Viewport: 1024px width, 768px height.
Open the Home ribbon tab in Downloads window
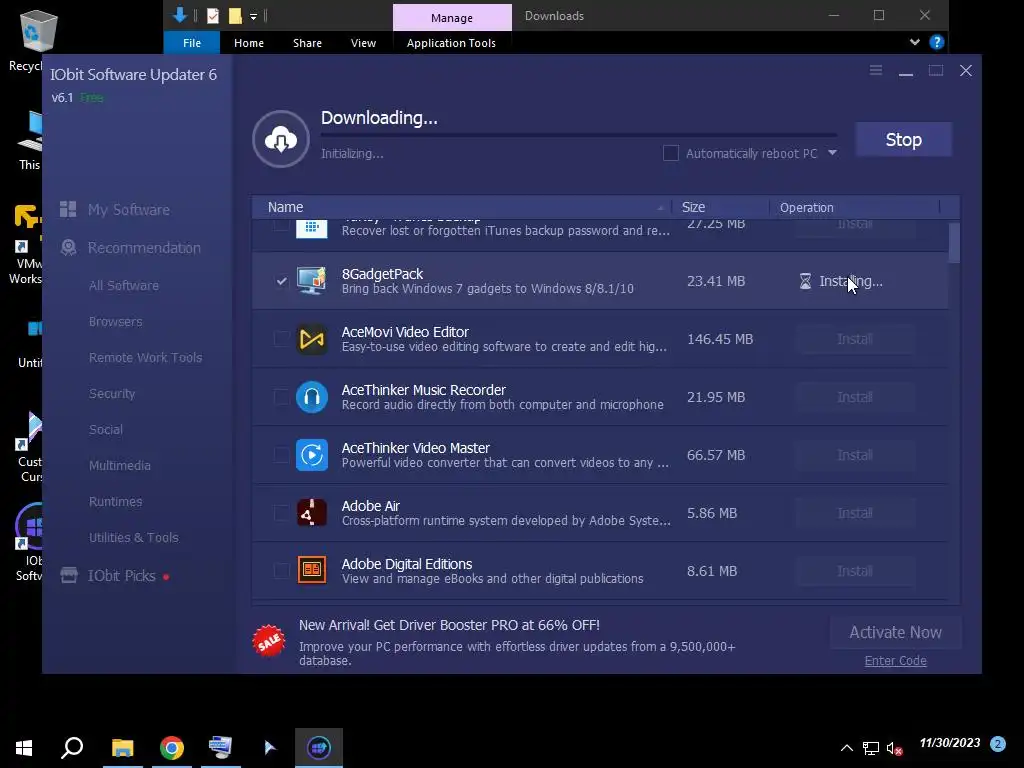click(249, 43)
